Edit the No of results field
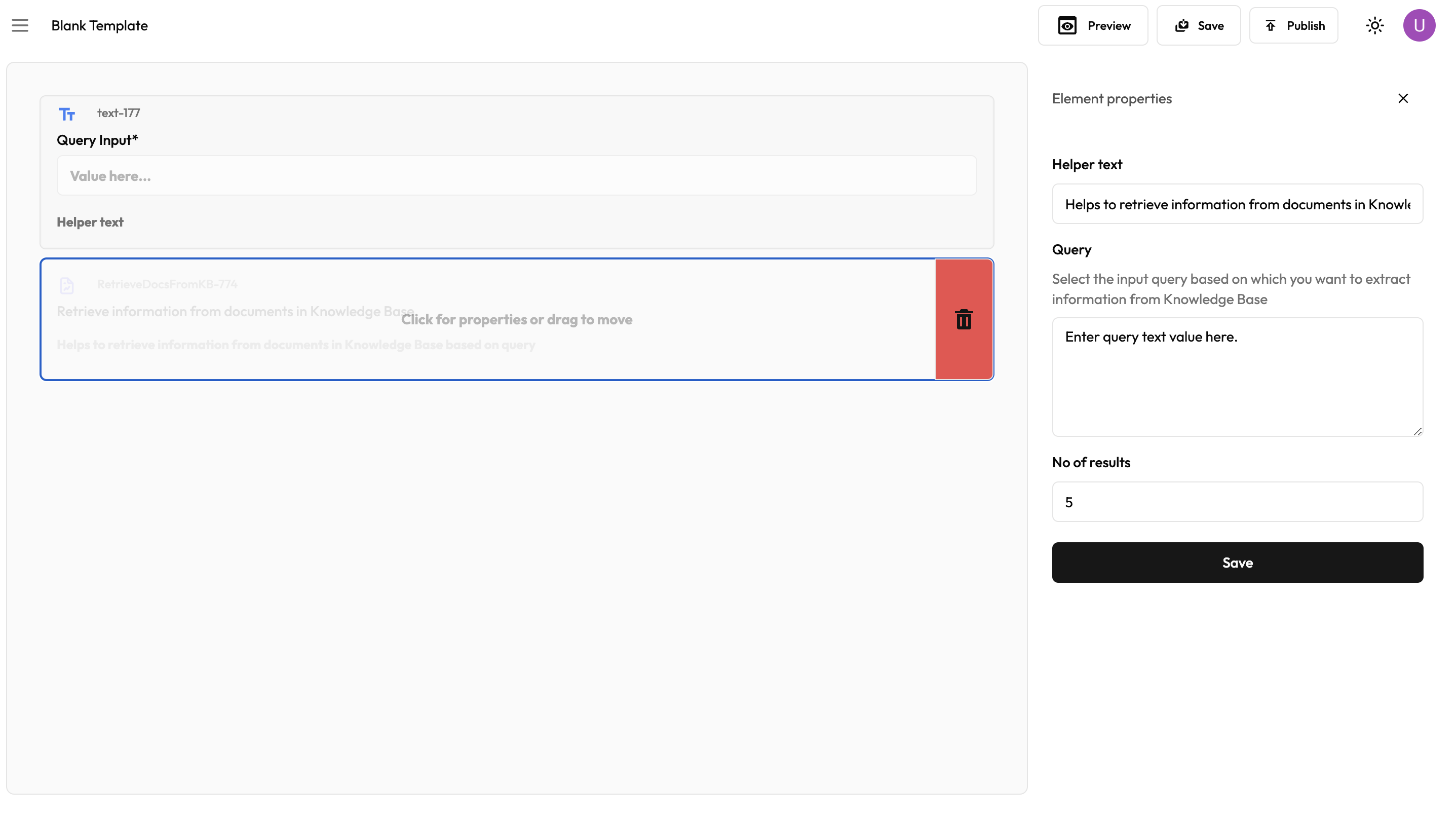This screenshot has height=821, width=1456. pos(1237,502)
